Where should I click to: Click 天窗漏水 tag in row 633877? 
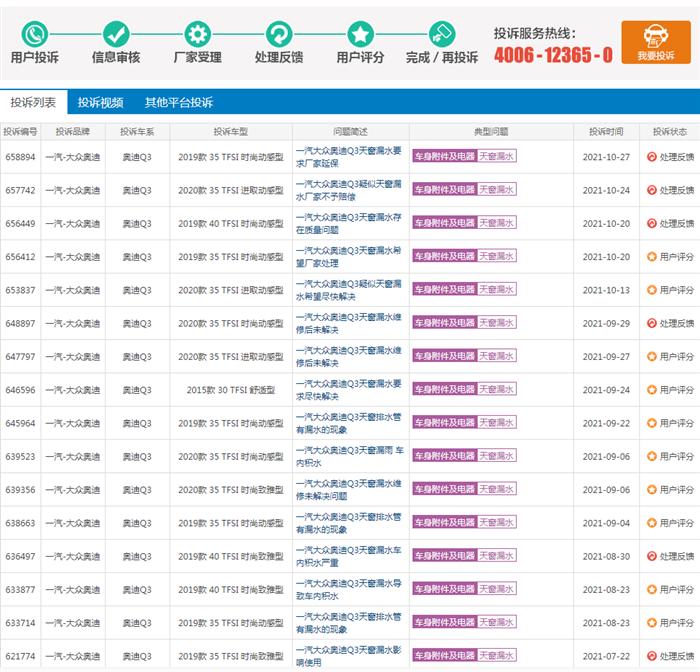[x=497, y=589]
